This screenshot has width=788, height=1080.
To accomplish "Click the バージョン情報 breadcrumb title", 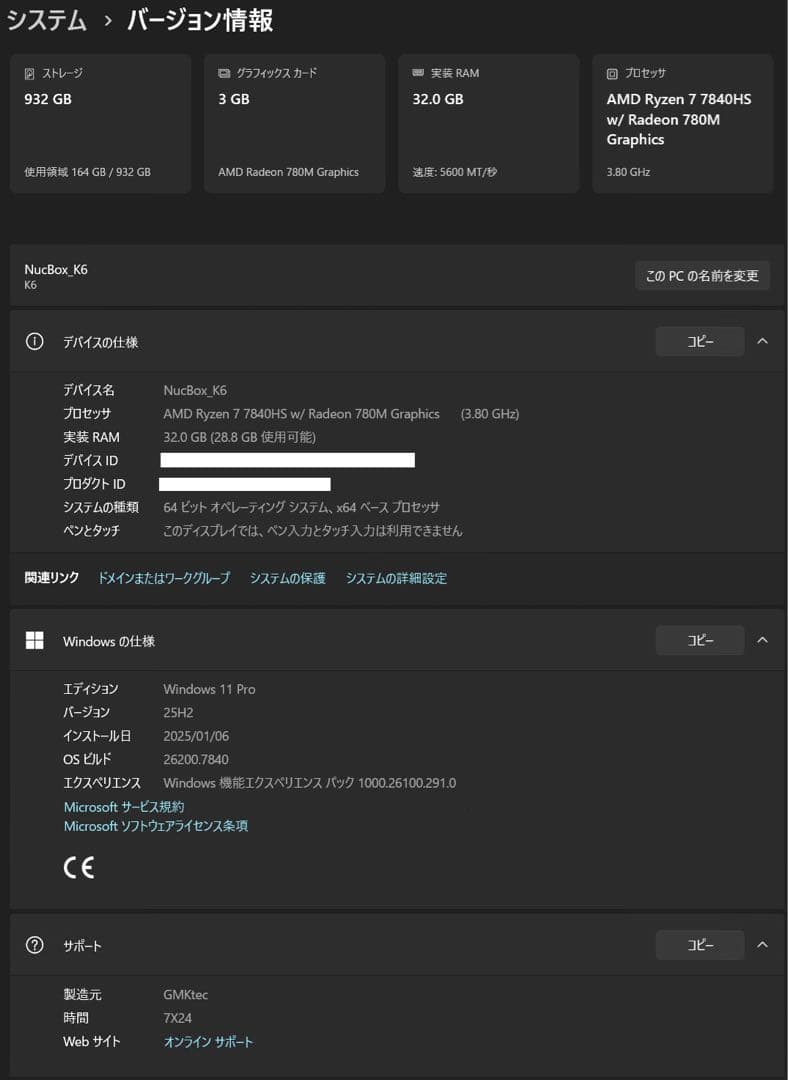I will click(200, 20).
